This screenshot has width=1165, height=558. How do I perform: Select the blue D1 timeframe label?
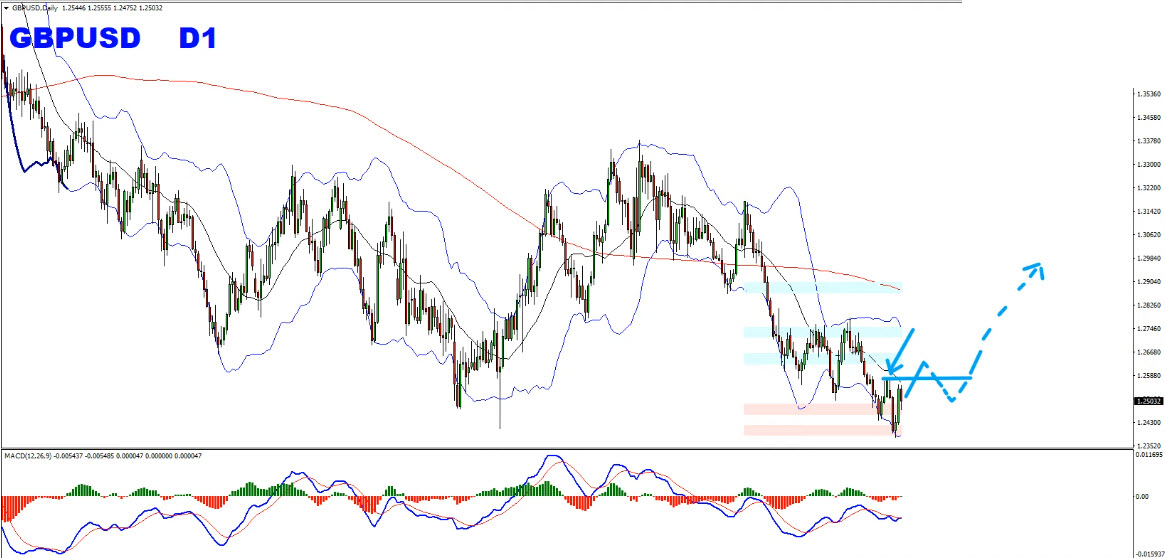(196, 39)
